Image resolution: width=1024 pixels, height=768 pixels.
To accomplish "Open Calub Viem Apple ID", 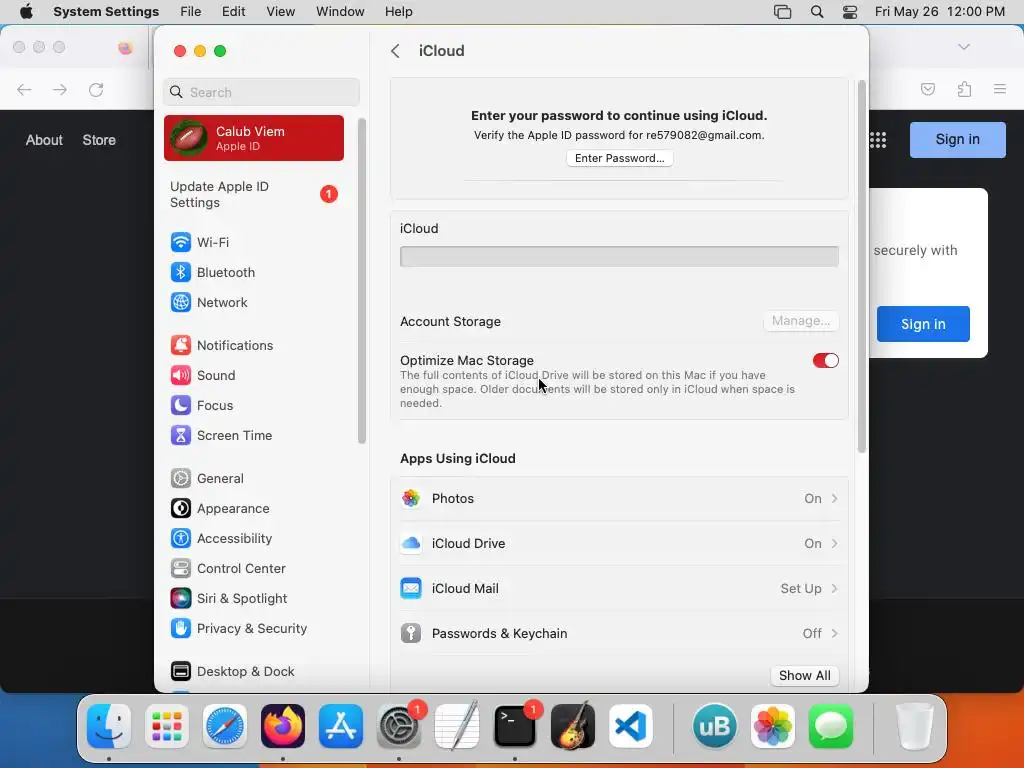I will 254,138.
